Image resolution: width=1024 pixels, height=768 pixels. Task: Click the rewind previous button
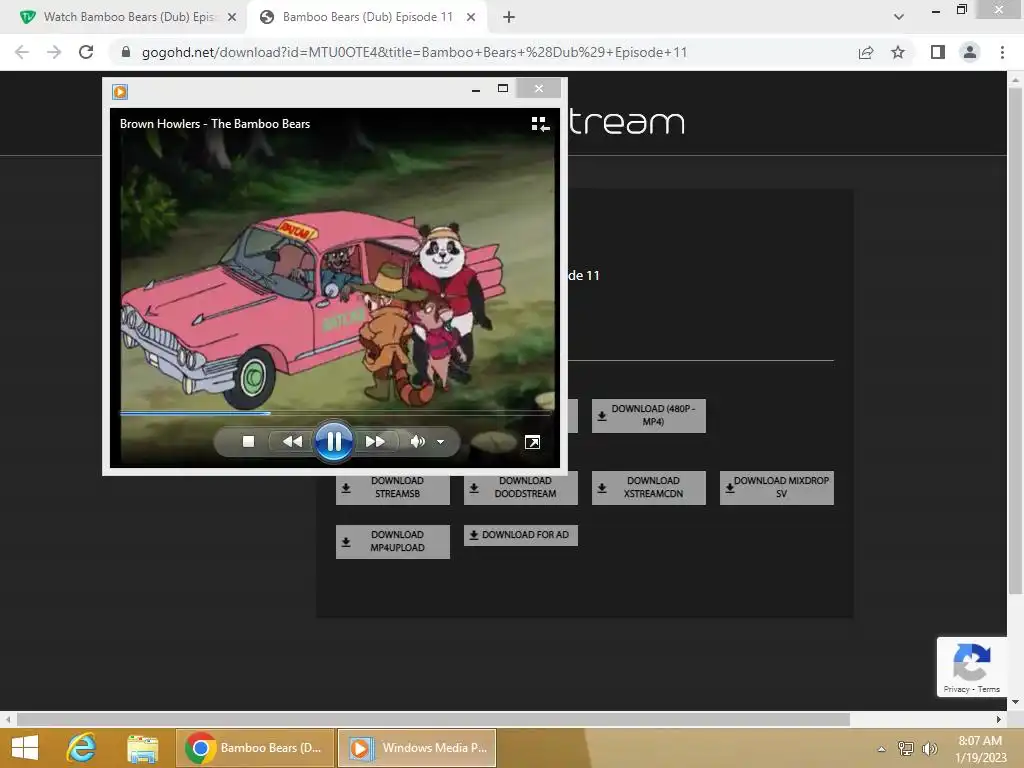coord(292,442)
